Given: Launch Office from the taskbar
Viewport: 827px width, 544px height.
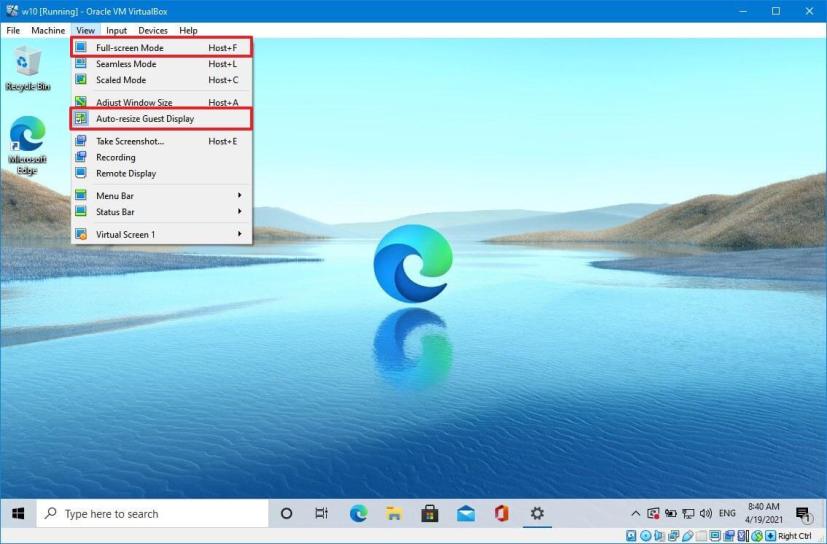Looking at the screenshot, I should coord(502,513).
